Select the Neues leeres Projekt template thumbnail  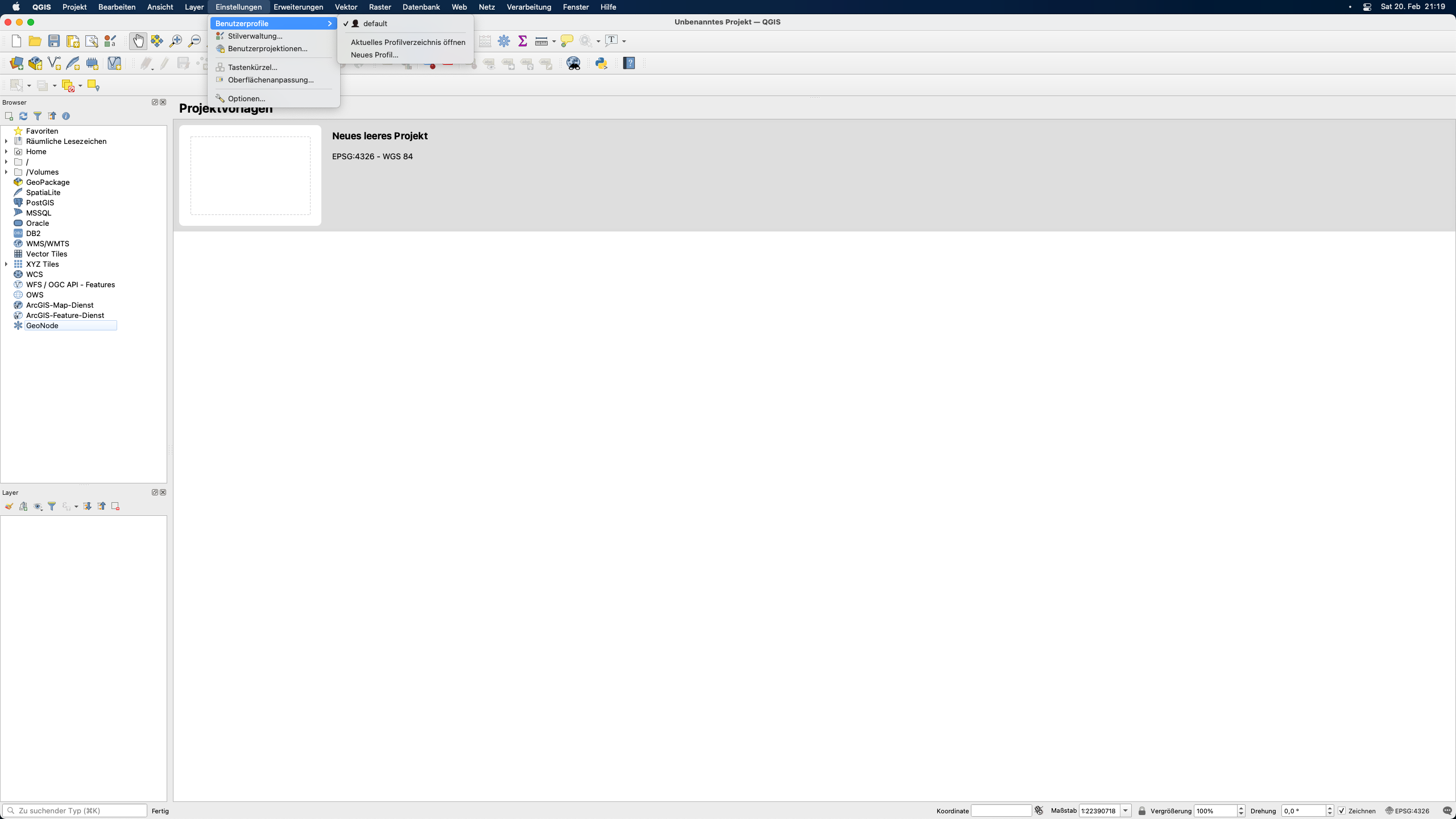coord(250,175)
